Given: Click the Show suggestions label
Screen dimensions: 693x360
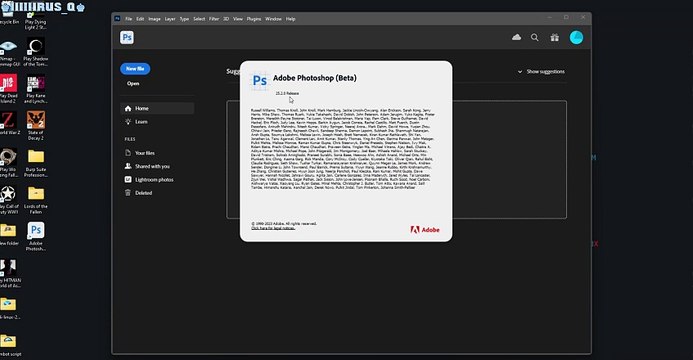Looking at the screenshot, I should [x=545, y=72].
